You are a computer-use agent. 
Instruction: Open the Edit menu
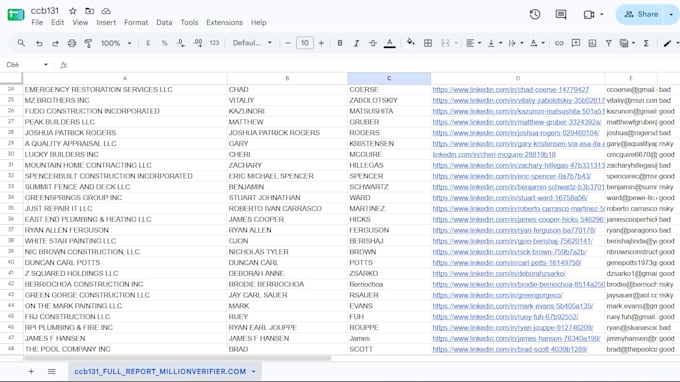click(x=57, y=23)
